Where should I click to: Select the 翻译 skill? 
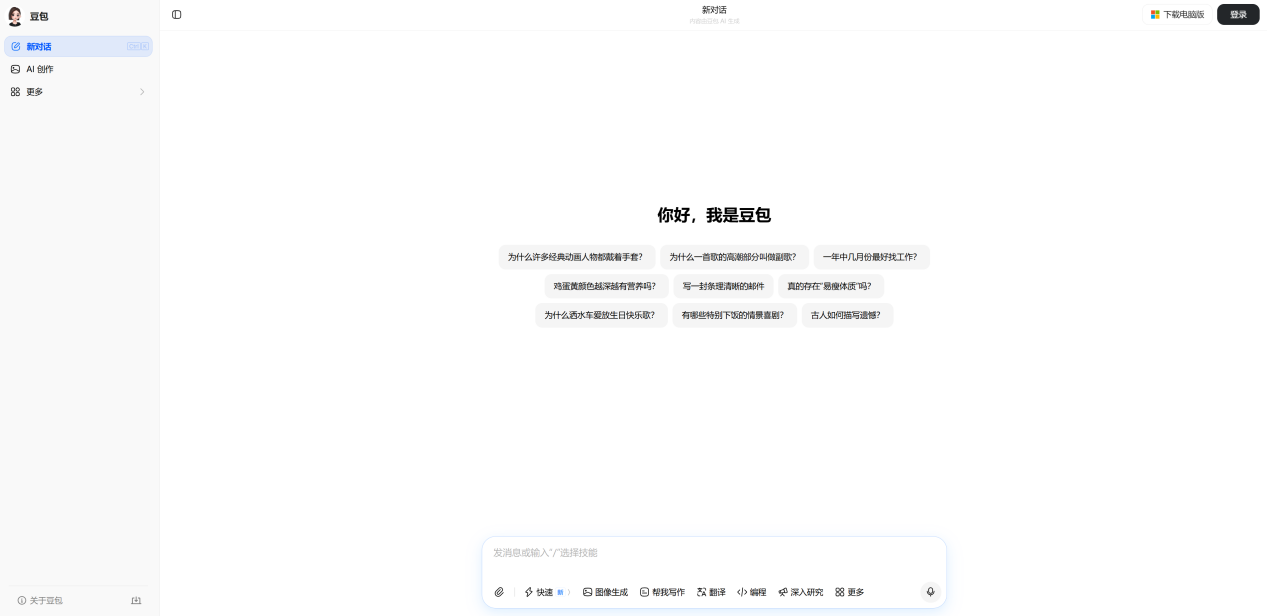pos(711,592)
